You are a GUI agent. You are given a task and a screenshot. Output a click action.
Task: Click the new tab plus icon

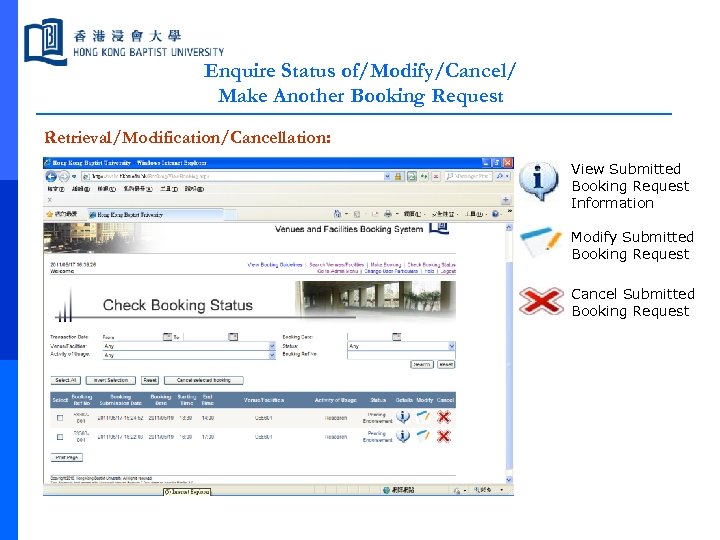coord(506,200)
